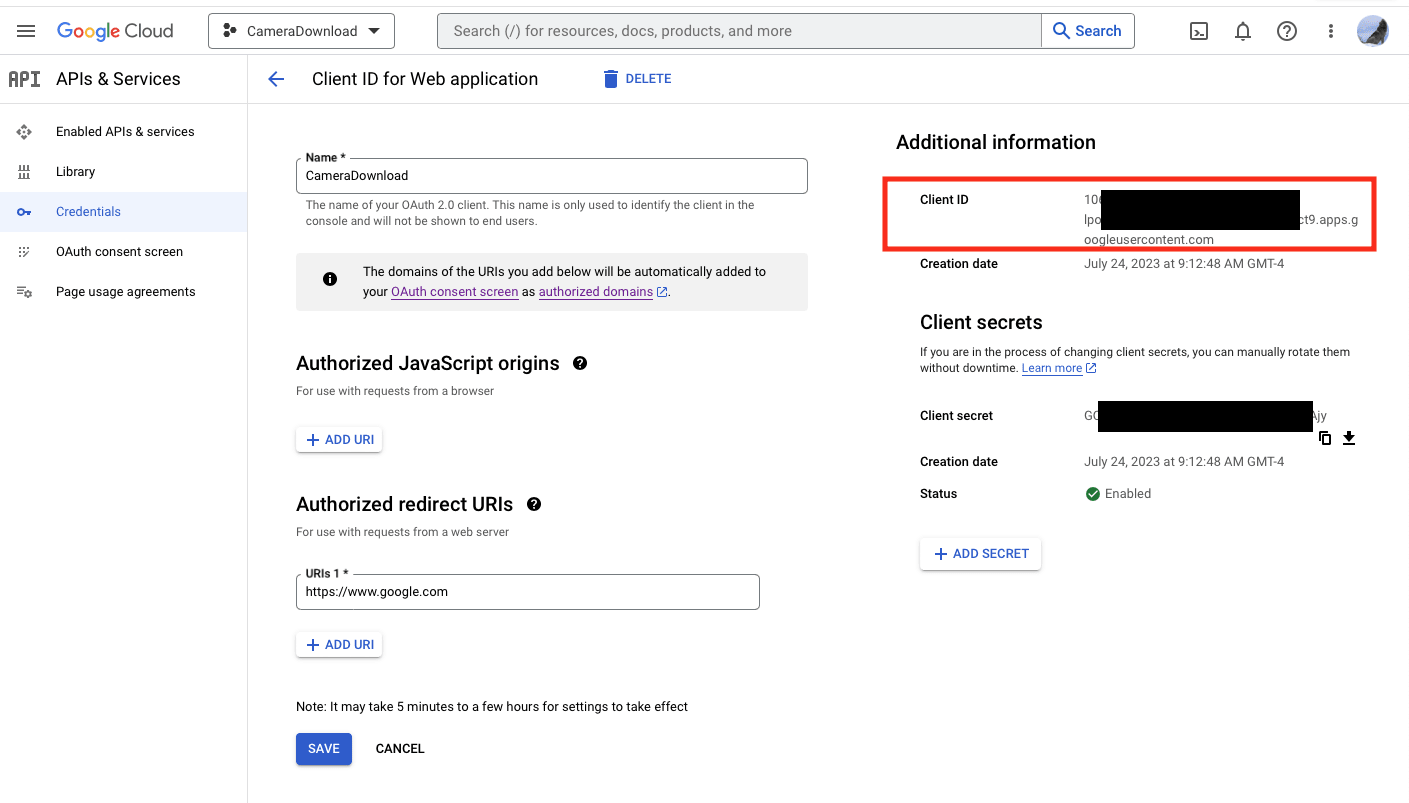
Task: Show help for Authorized JavaScript origins
Action: pyautogui.click(x=580, y=363)
